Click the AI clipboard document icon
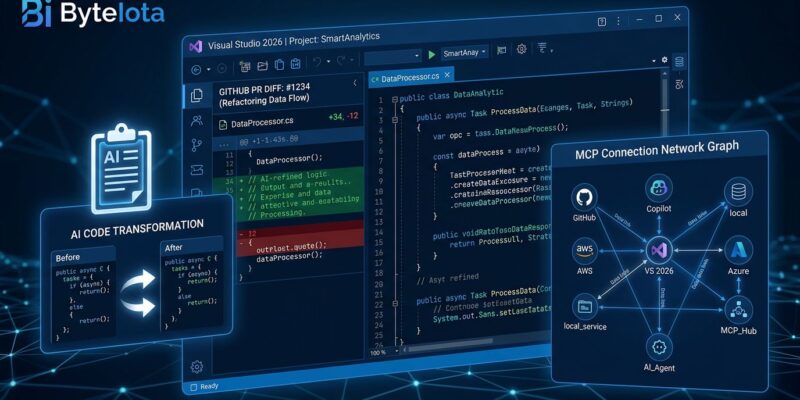 tap(121, 168)
